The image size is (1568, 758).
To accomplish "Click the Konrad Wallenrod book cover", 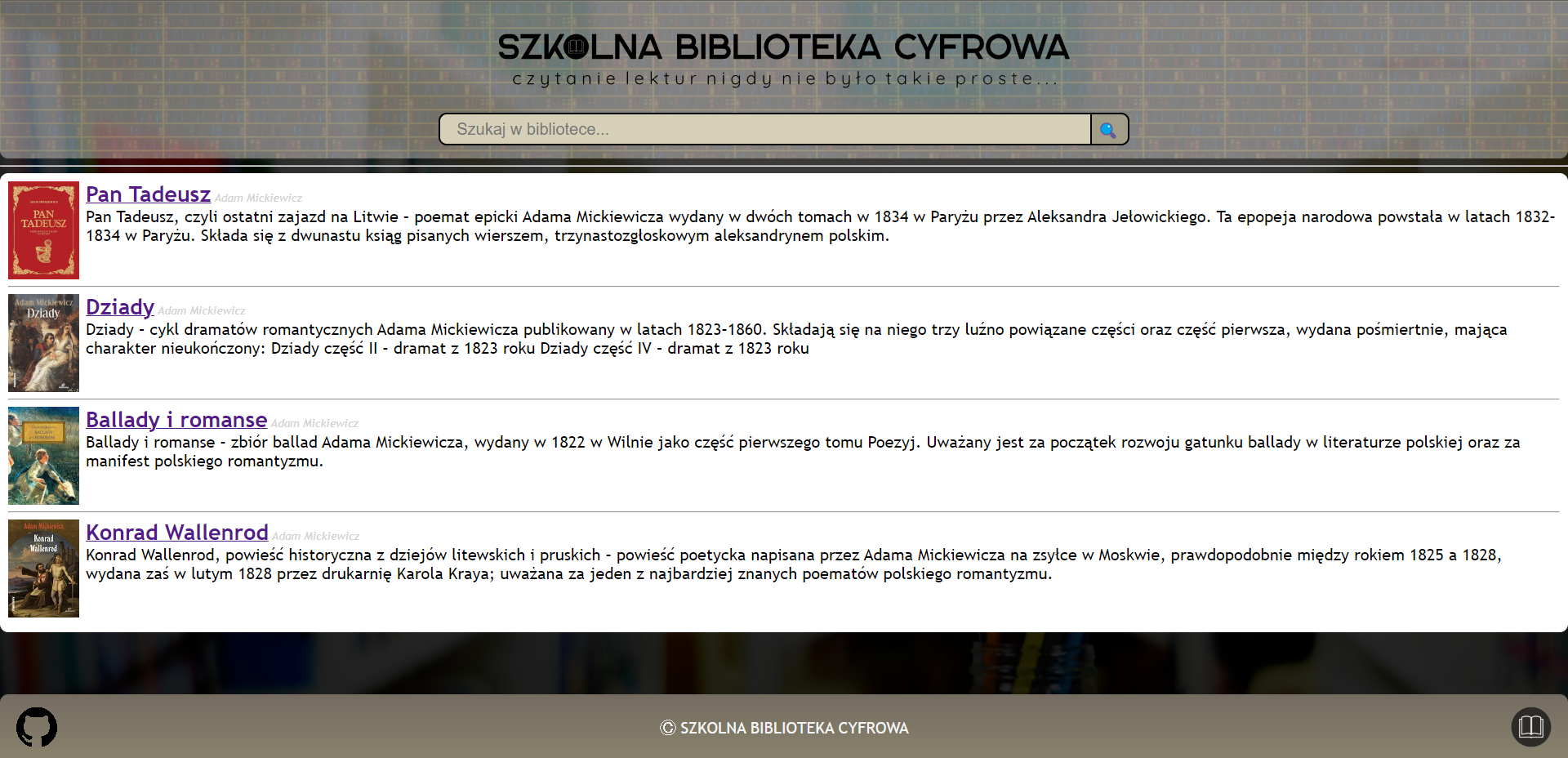I will point(43,568).
